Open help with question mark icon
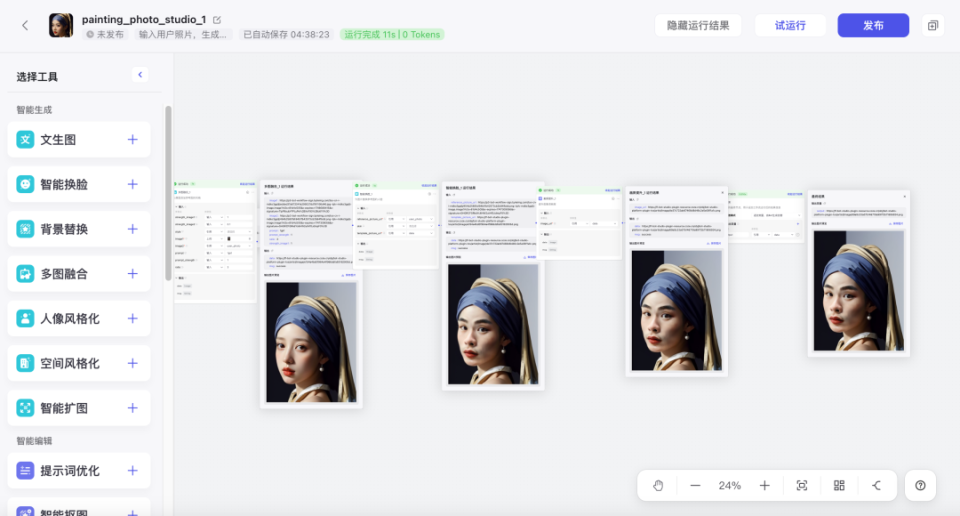This screenshot has height=516, width=960. coord(920,485)
